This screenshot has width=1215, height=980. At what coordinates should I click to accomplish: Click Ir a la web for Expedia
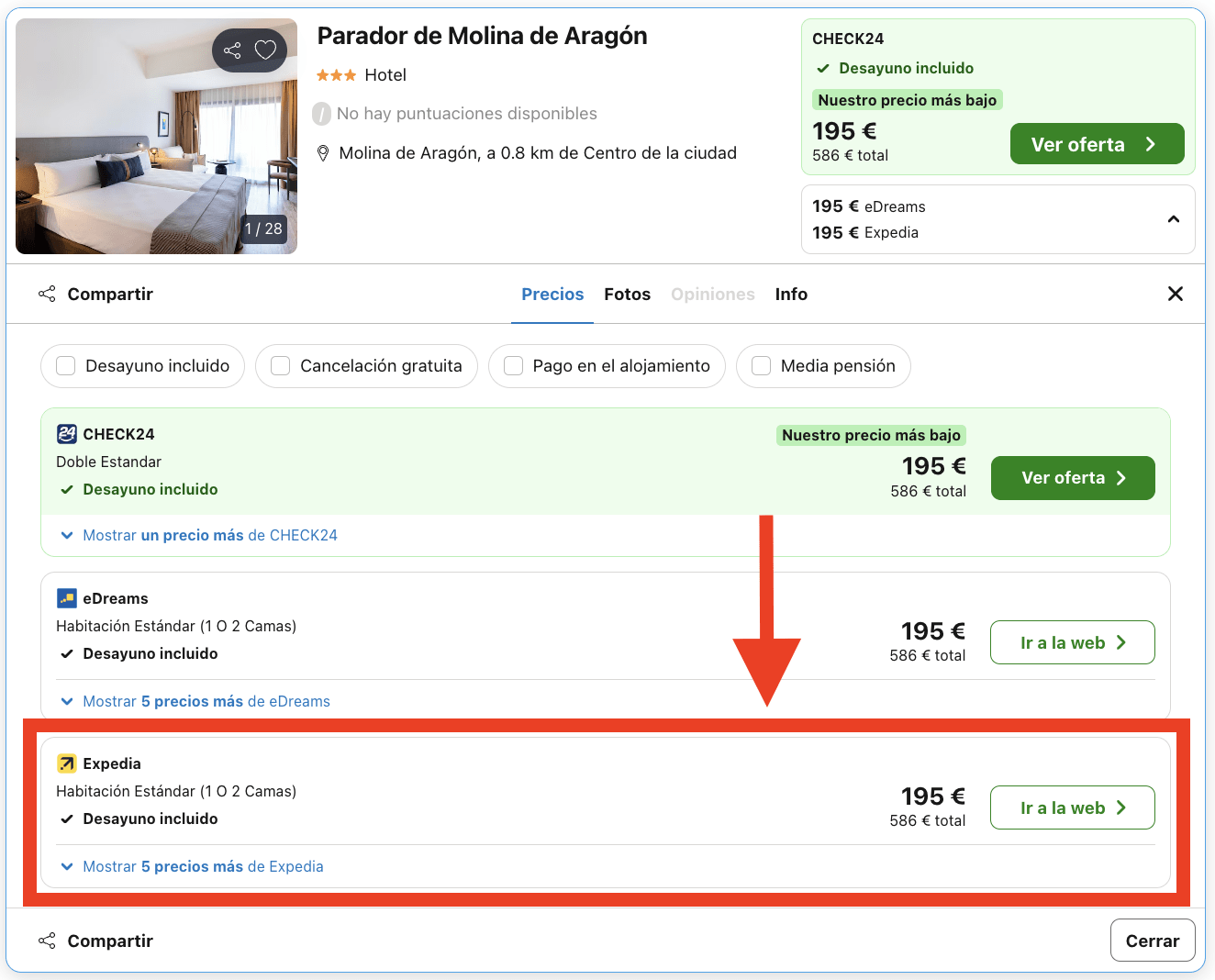click(1072, 808)
